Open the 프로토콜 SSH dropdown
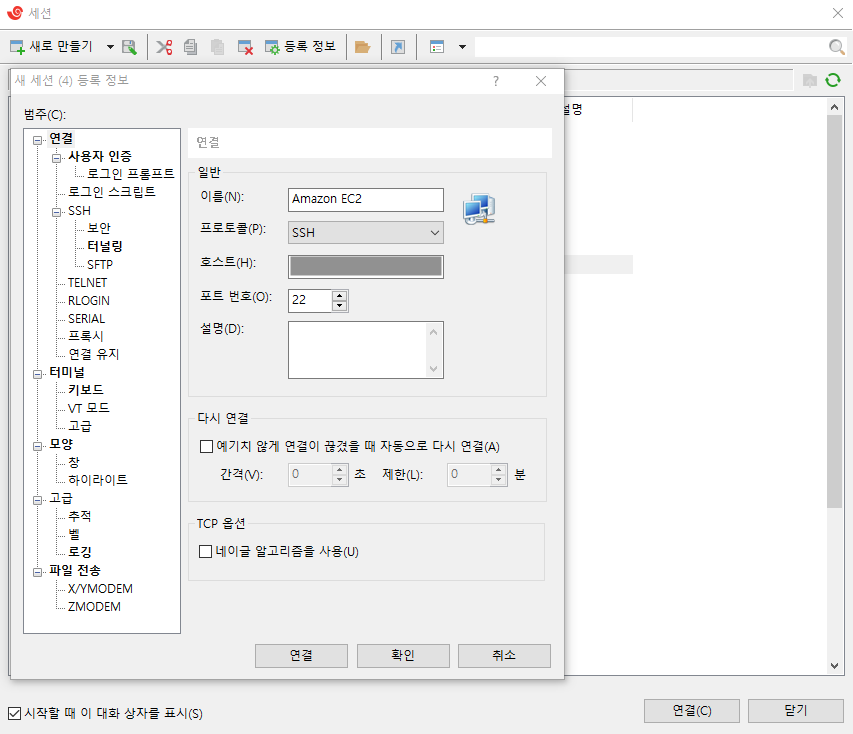 pyautogui.click(x=366, y=232)
